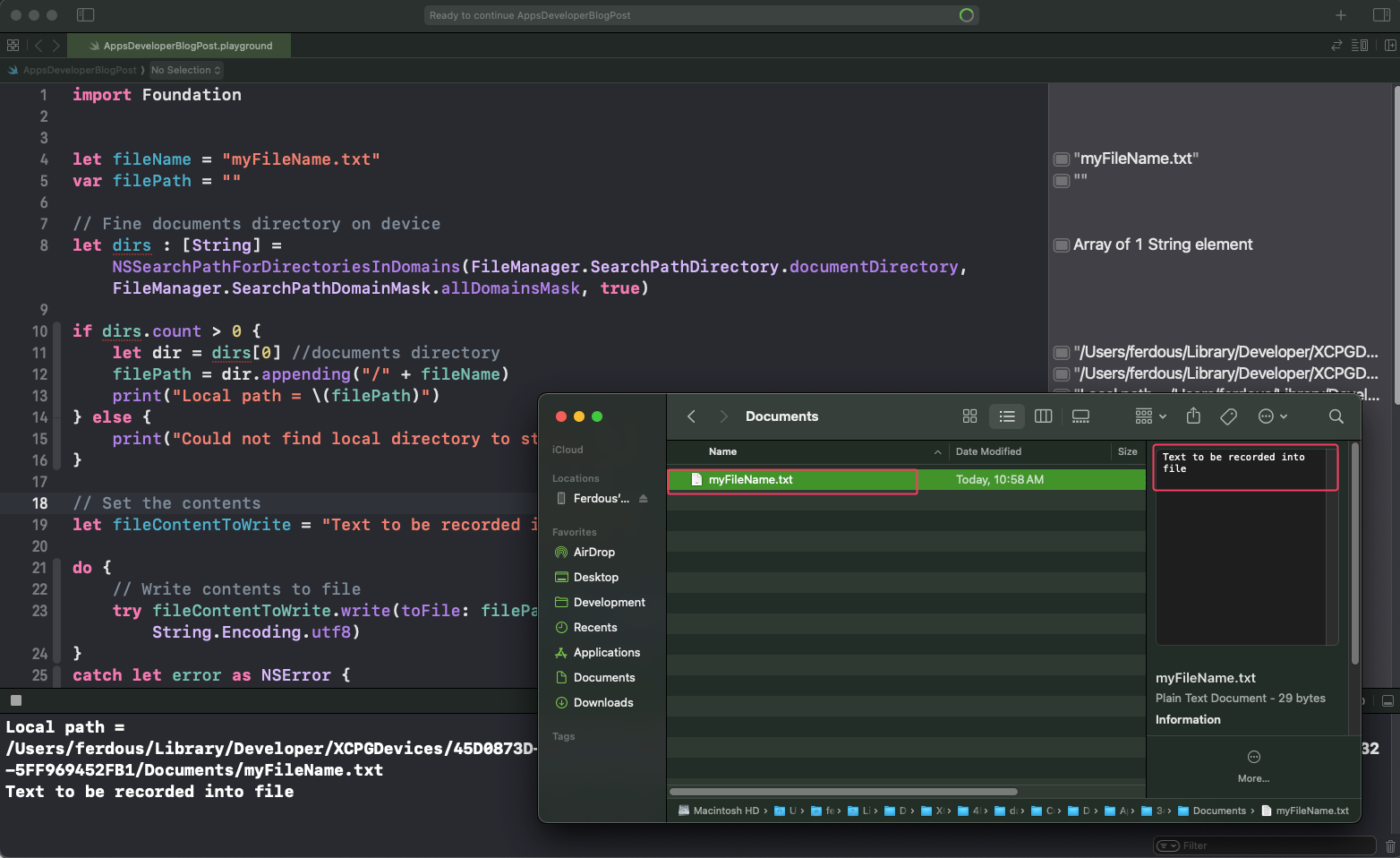
Task: Select the AppsDeveloperBlogPost.playground tab
Action: coord(179,44)
